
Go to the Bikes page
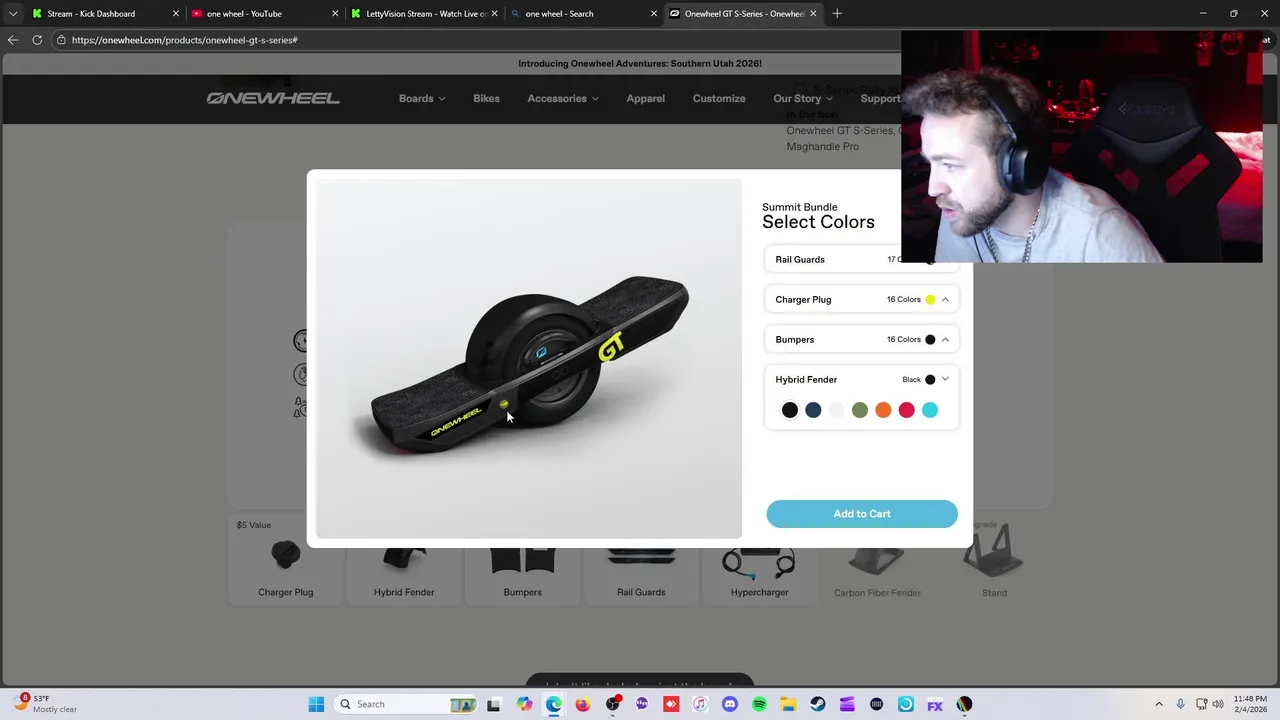[486, 98]
